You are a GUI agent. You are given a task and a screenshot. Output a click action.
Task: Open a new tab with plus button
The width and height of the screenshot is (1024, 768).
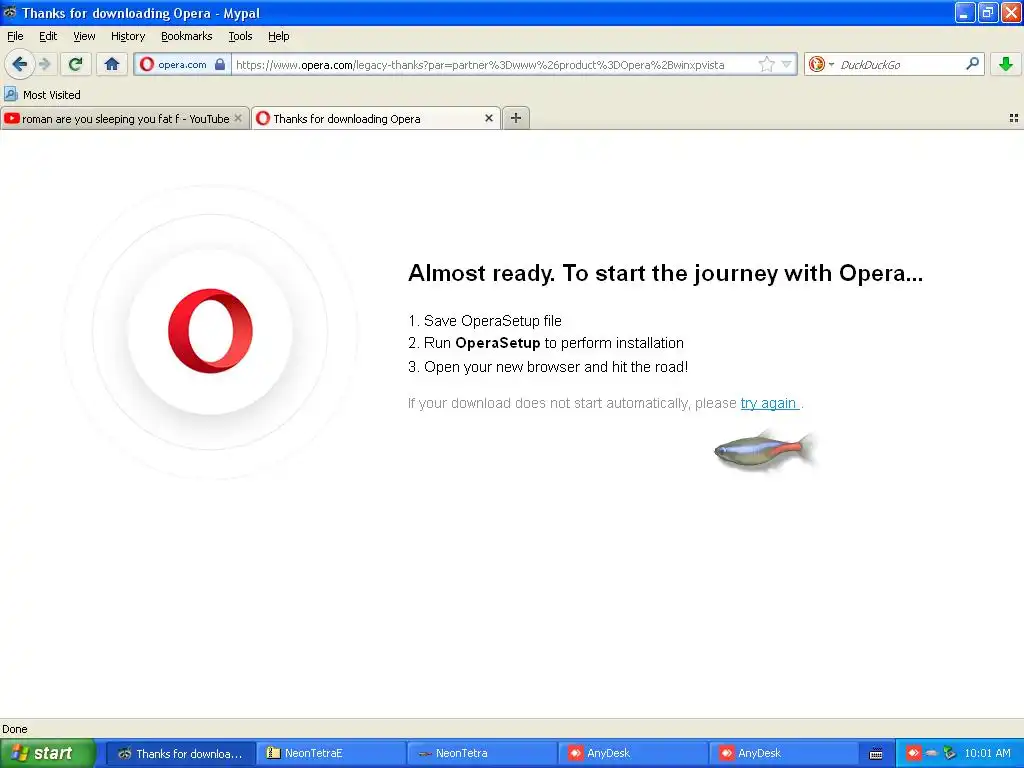click(x=516, y=118)
